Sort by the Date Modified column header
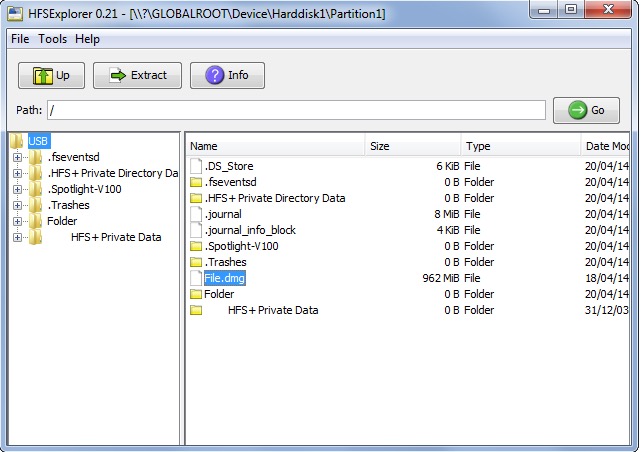The image size is (643, 452). (605, 146)
